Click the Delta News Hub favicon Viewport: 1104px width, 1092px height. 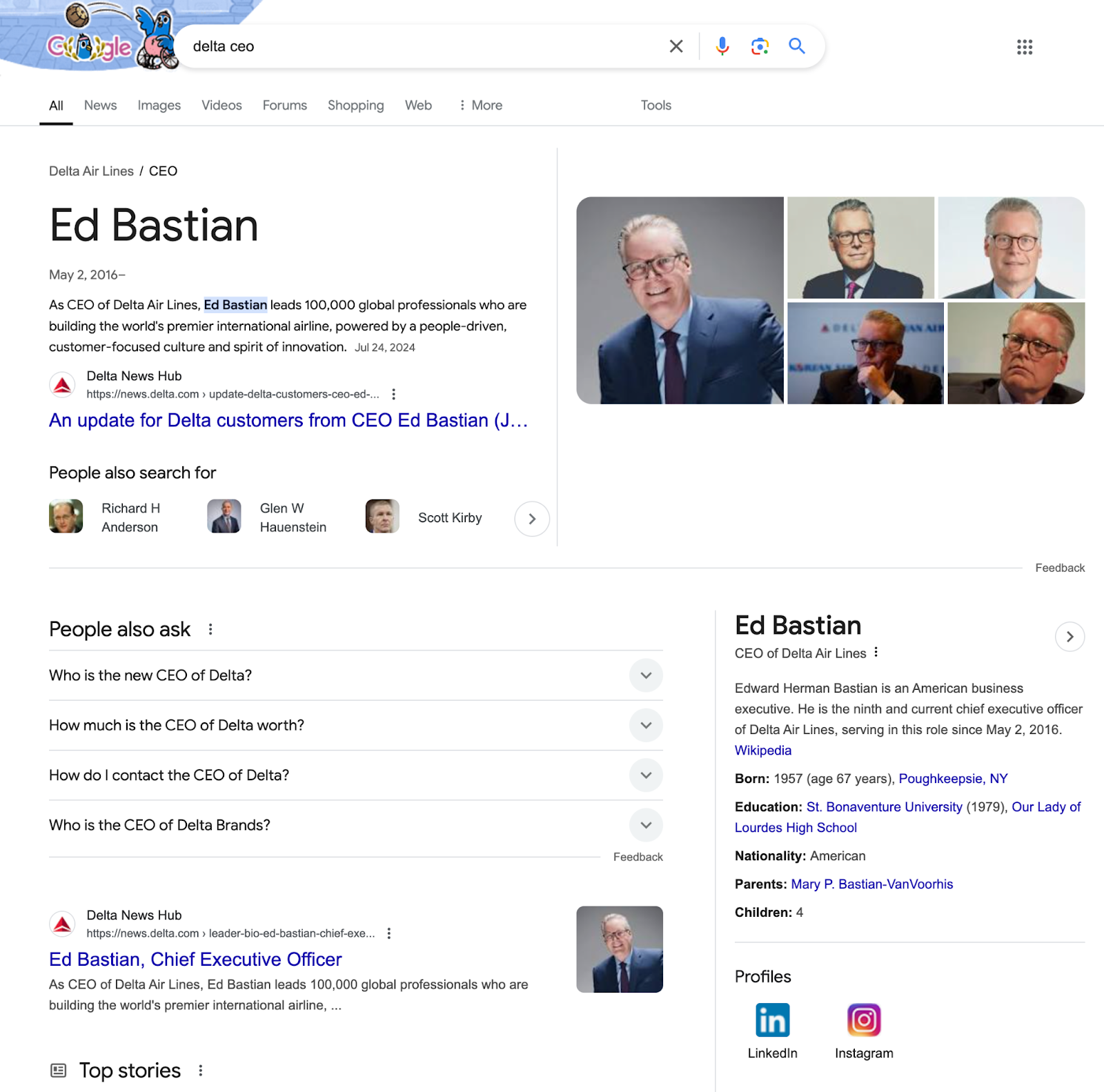click(62, 384)
